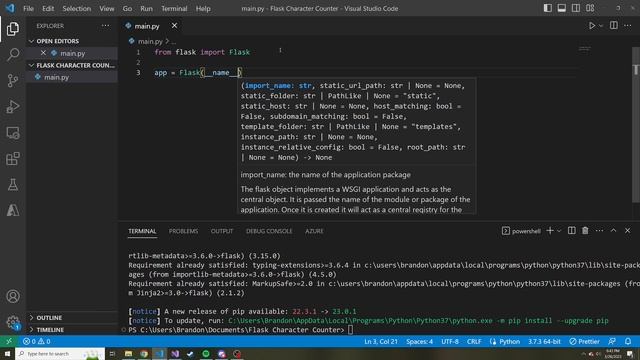
Task: Split the editor to the right
Action: point(613,26)
